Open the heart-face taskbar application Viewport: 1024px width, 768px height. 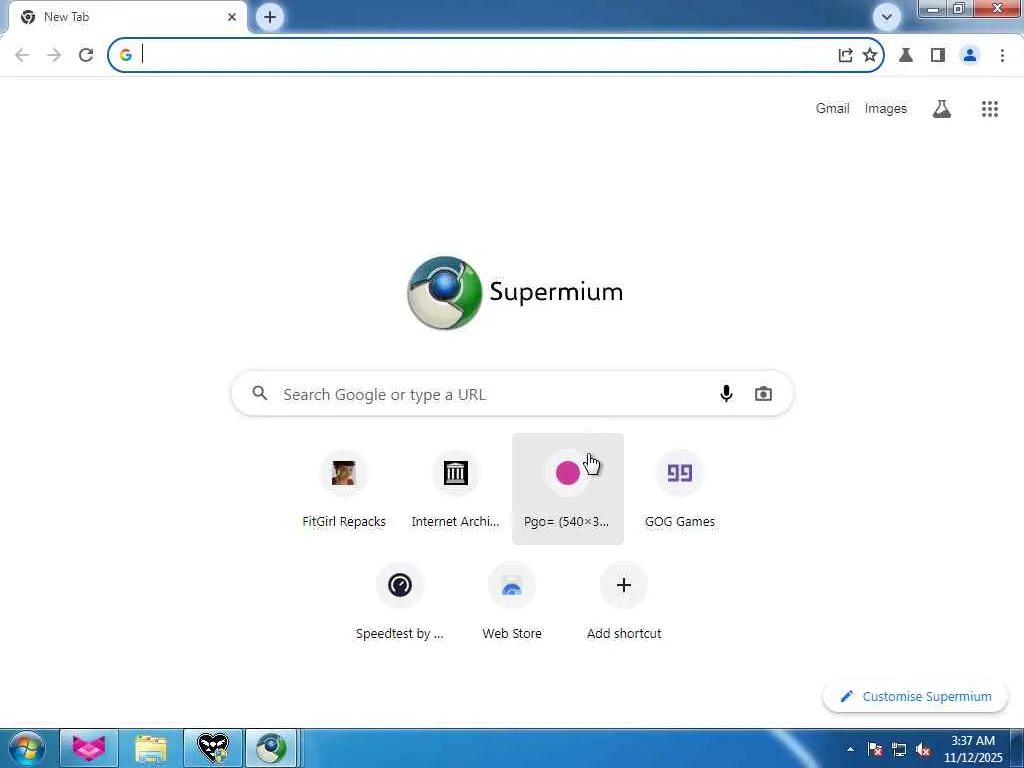[213, 748]
